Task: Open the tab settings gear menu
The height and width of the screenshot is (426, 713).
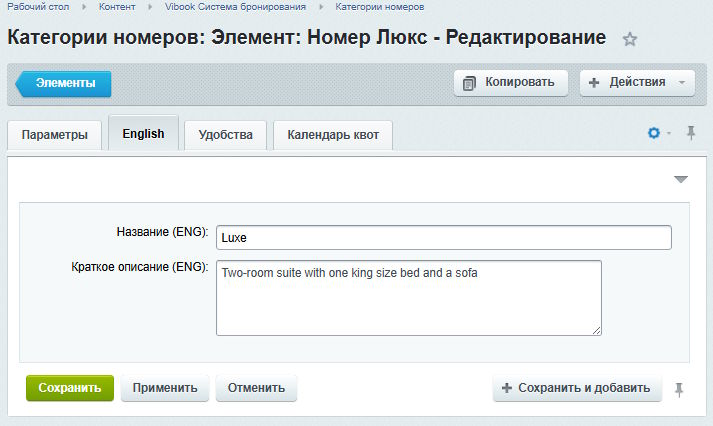Action: click(655, 133)
